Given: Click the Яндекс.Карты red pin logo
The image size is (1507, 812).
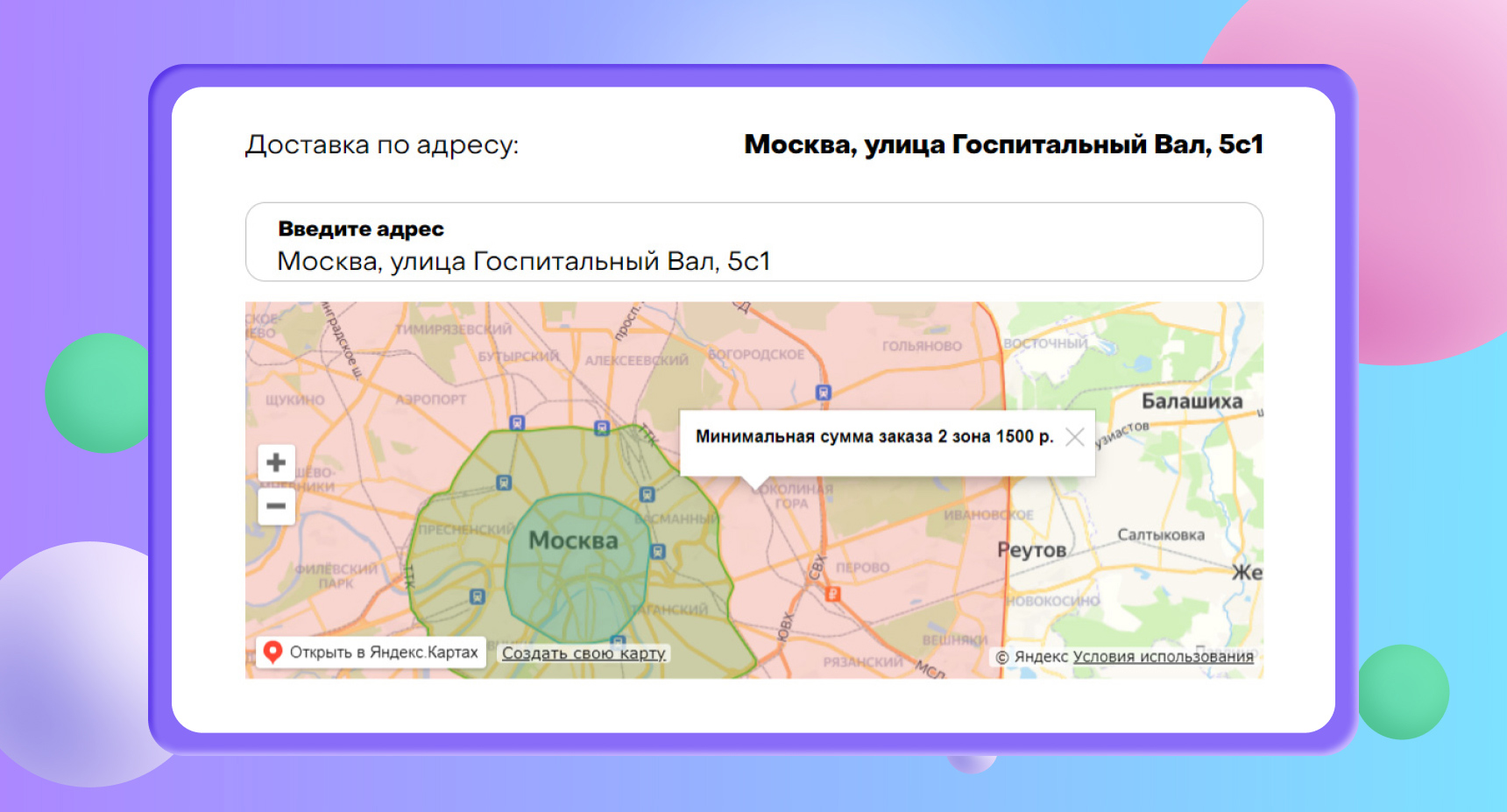Looking at the screenshot, I should coord(272,652).
